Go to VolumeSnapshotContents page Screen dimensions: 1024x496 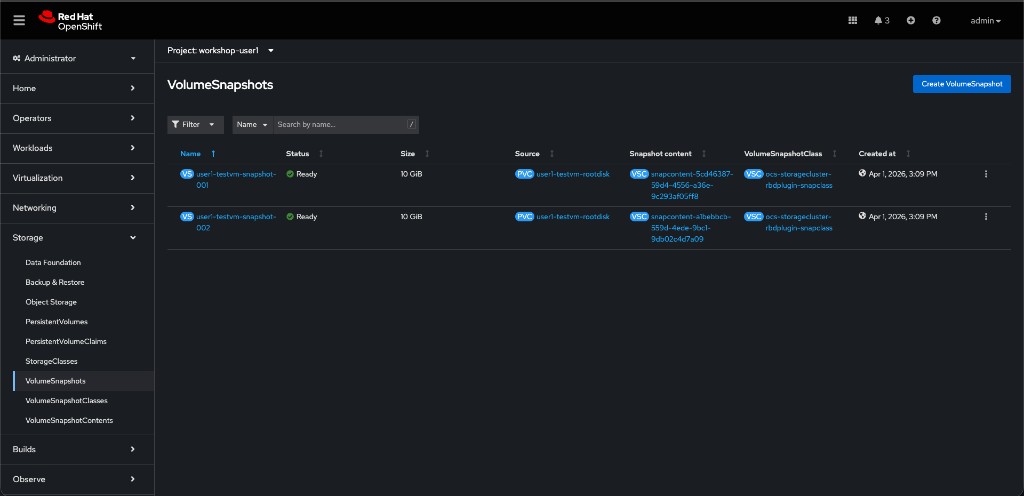(x=69, y=420)
